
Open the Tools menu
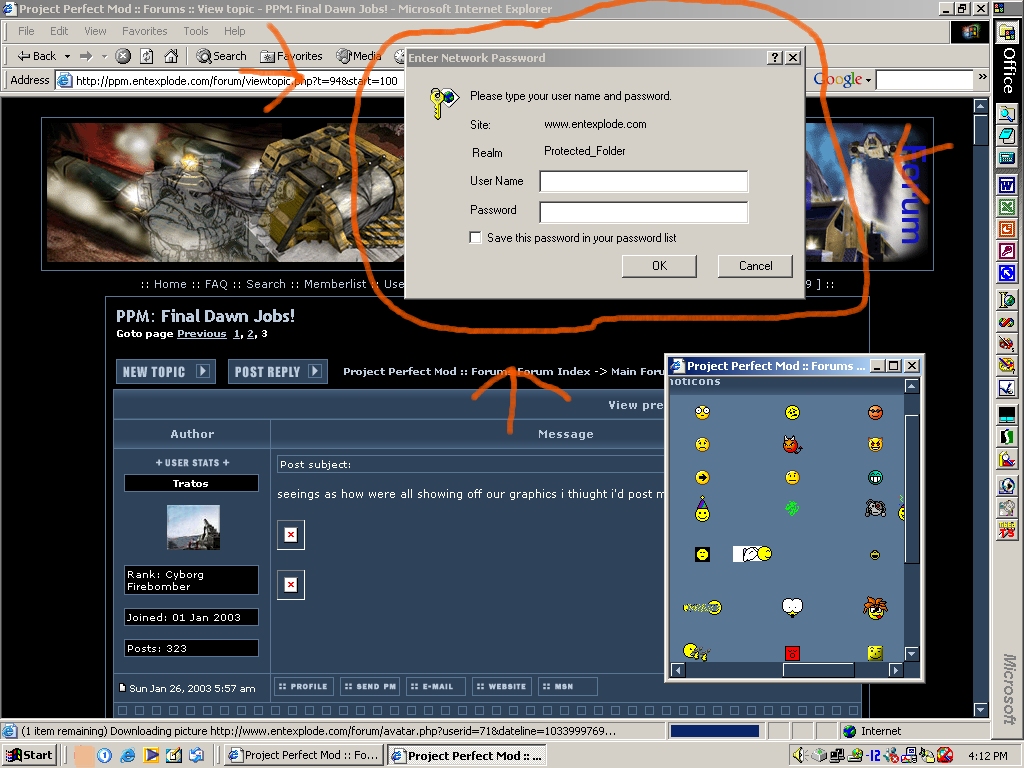(x=195, y=31)
